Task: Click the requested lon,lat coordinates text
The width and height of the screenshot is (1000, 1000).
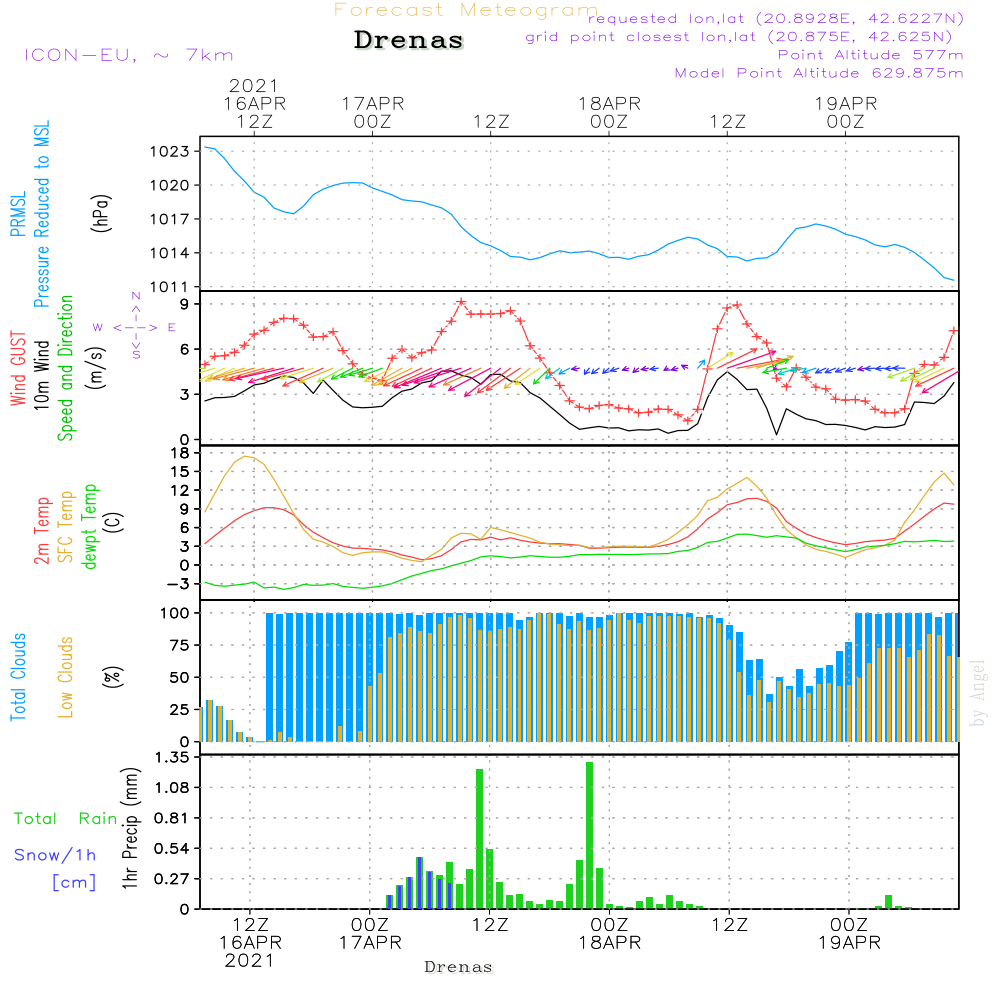Action: coord(776,18)
